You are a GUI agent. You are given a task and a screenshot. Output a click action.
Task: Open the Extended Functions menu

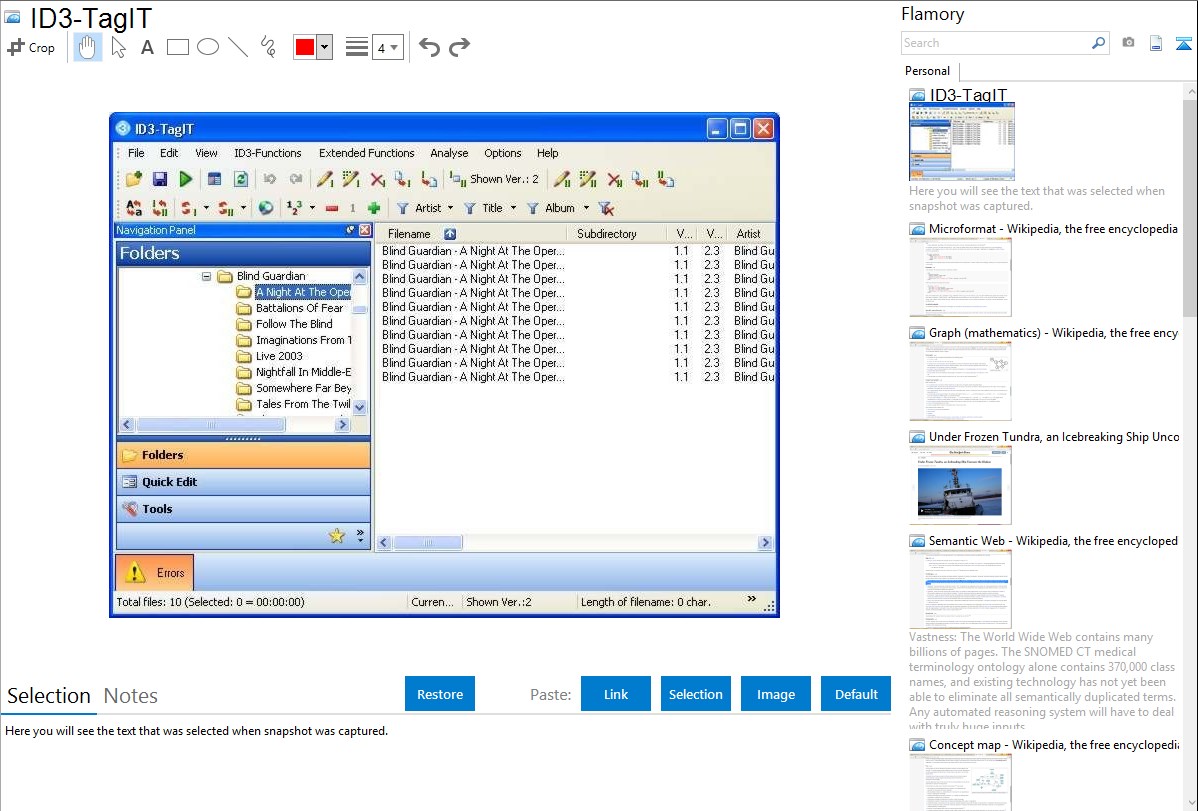[x=367, y=153]
